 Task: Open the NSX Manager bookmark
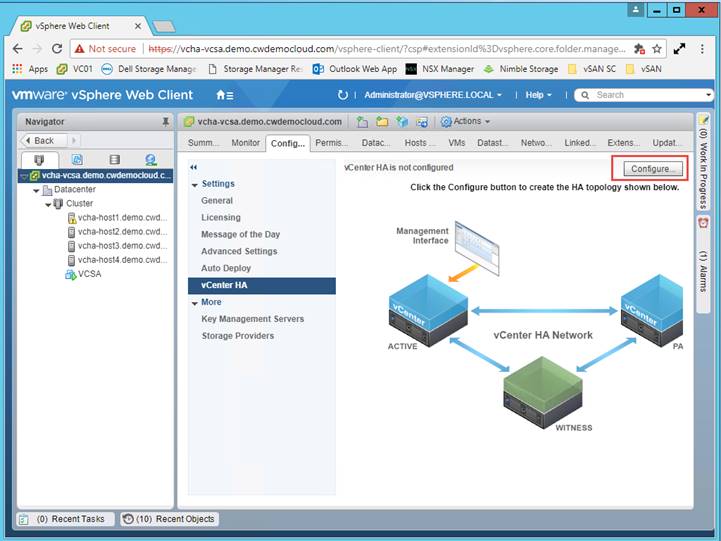(440, 69)
